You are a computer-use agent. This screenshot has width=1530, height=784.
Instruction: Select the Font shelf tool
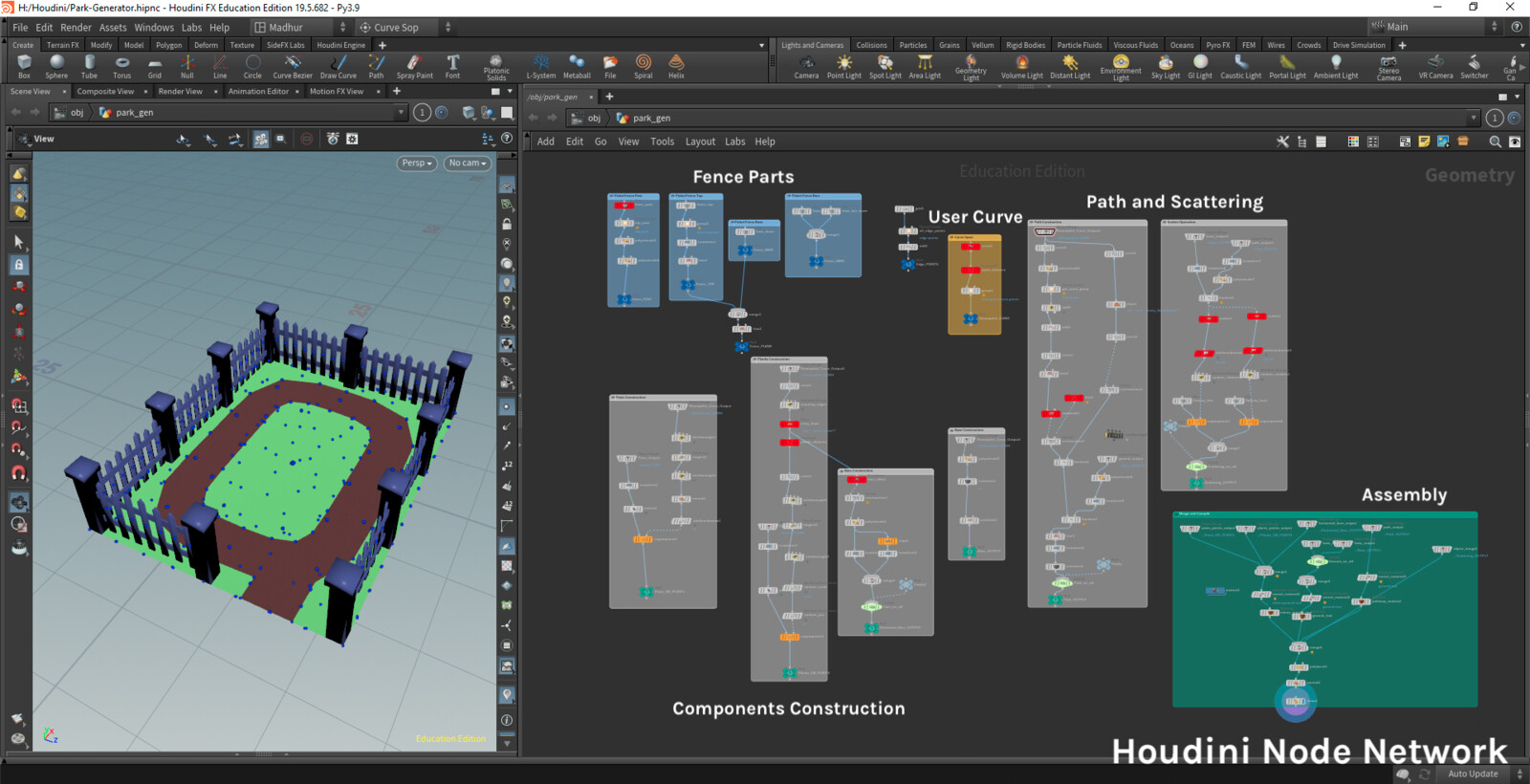point(452,66)
